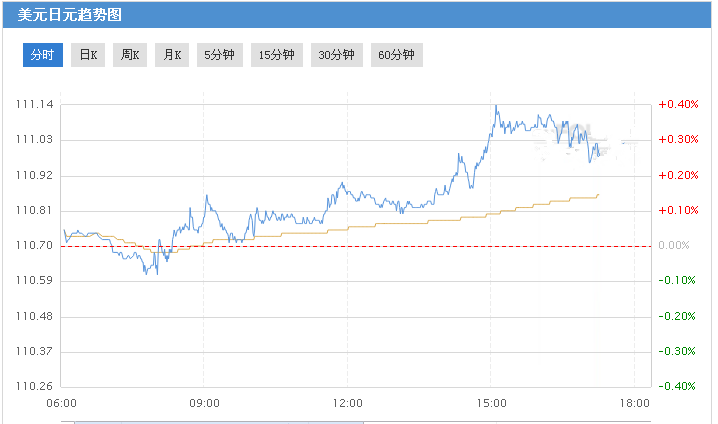Click the +0.40% percentage axis label
718x424 pixels.
pyautogui.click(x=676, y=105)
